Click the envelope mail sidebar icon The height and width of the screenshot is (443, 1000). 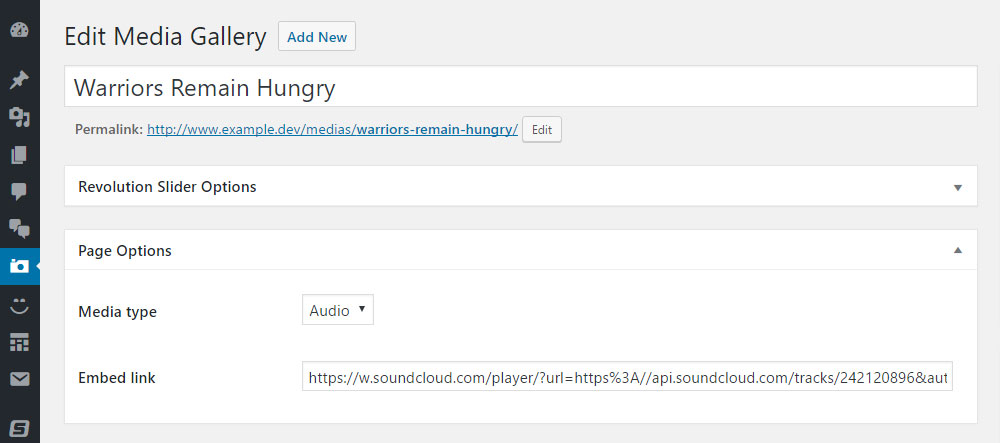19,379
